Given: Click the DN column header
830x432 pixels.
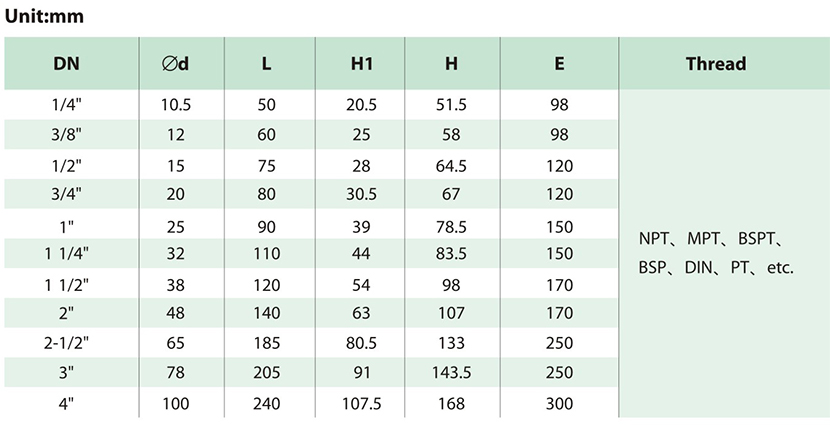Looking at the screenshot, I should [x=66, y=63].
